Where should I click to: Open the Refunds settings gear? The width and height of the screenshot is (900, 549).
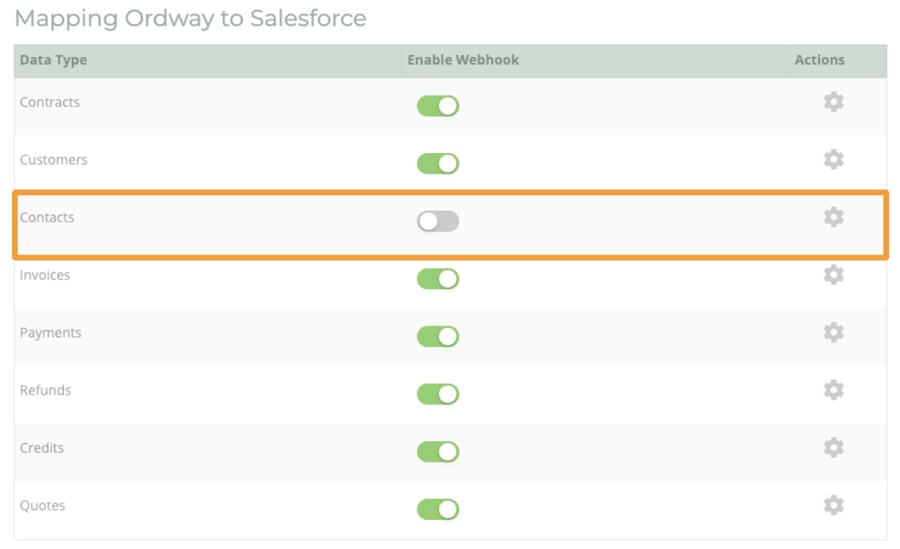tap(833, 390)
